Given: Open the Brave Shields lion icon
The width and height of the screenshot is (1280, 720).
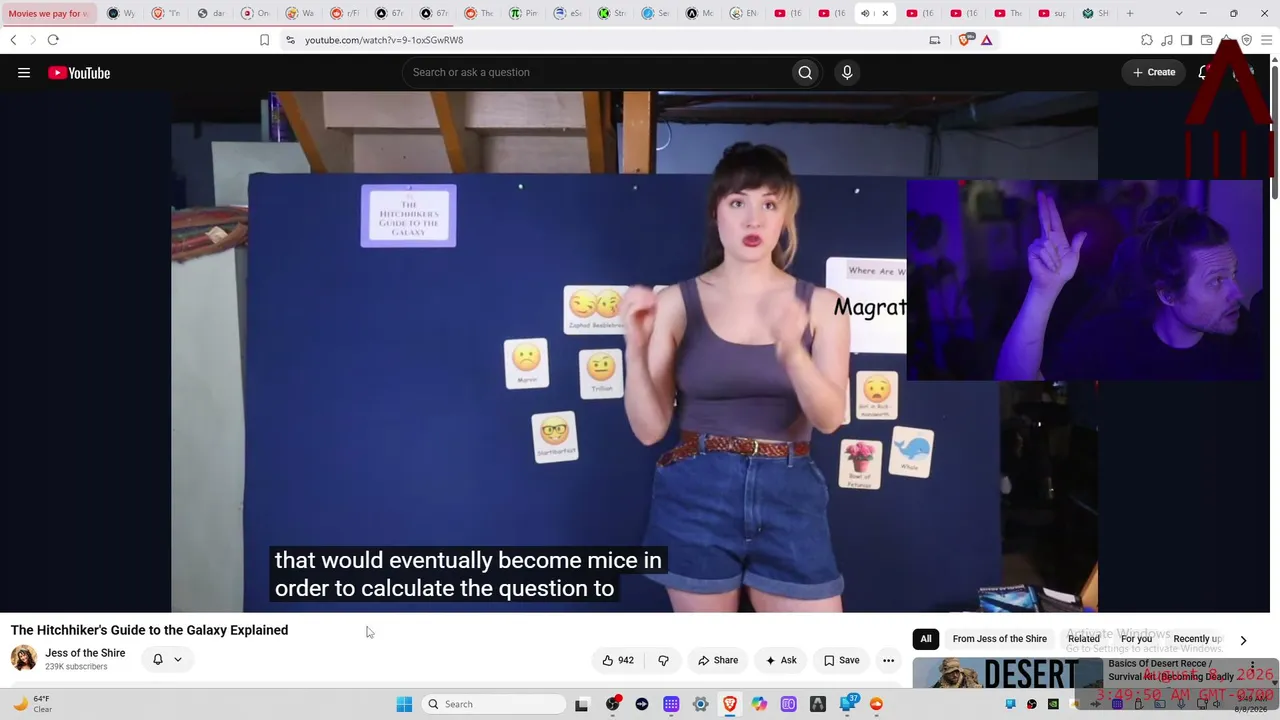Looking at the screenshot, I should click(x=966, y=40).
